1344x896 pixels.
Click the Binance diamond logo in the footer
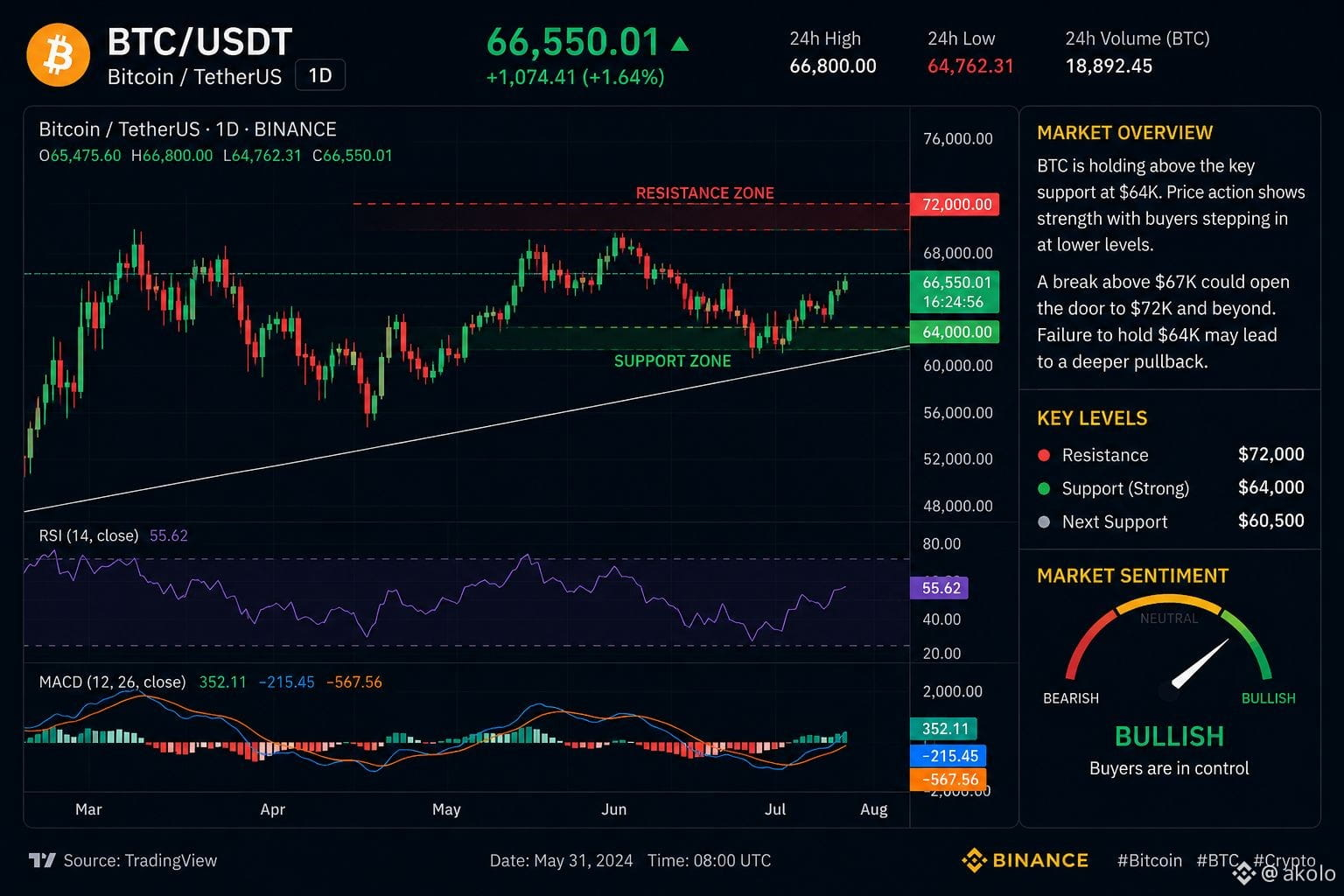pyautogui.click(x=974, y=860)
